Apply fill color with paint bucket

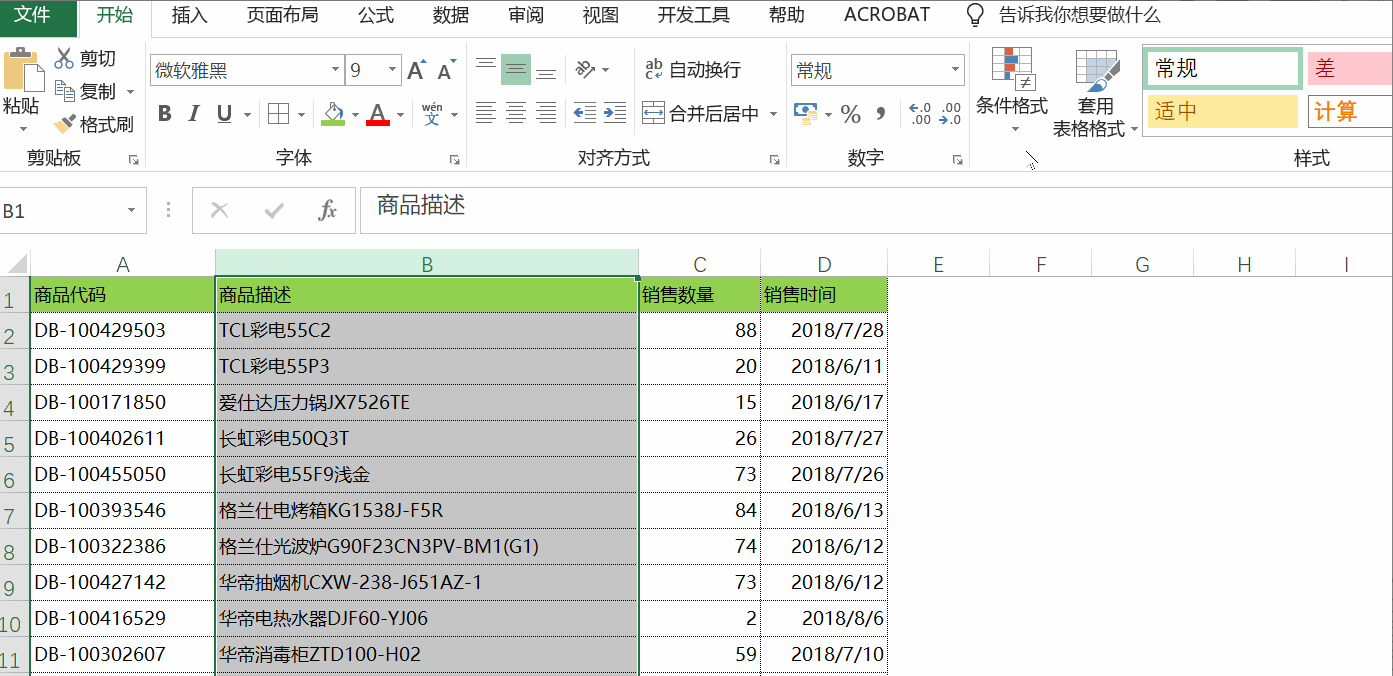coord(333,114)
